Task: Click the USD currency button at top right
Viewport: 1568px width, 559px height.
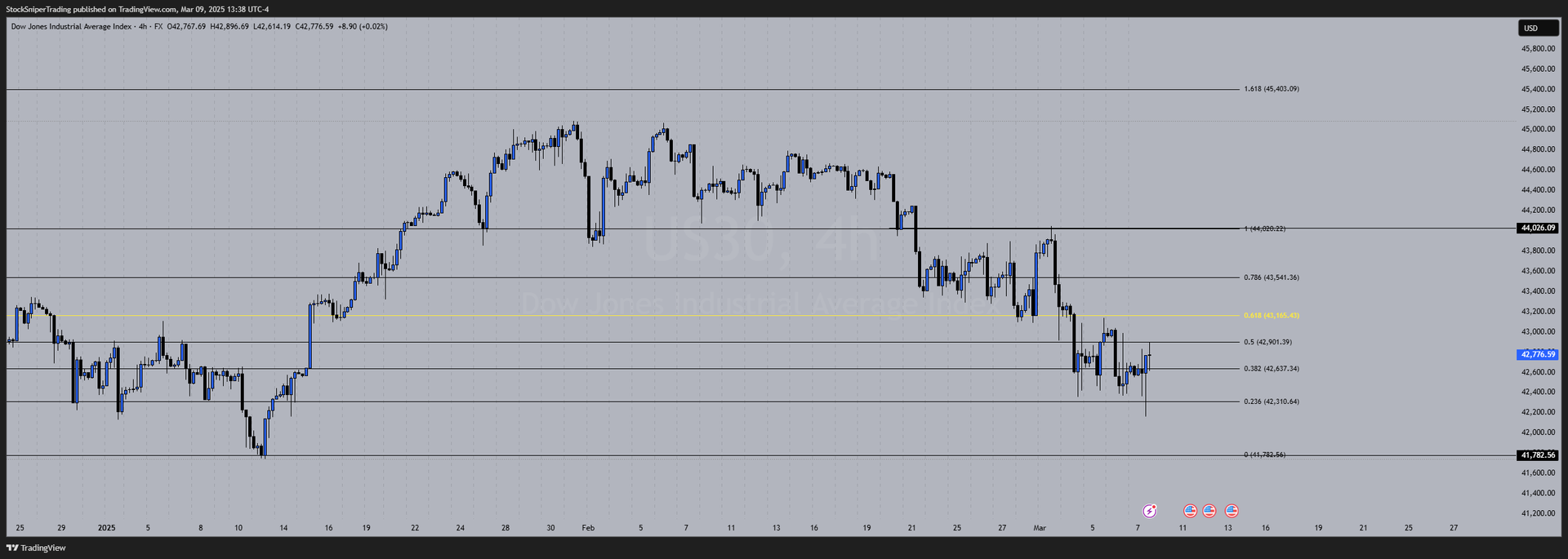Action: (x=1539, y=27)
